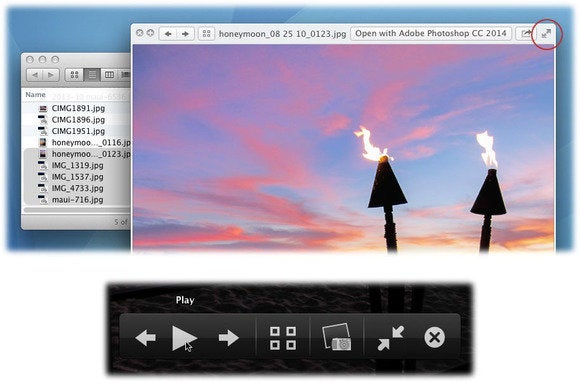
Task: Click the Quick Look previous arrow button
Action: (x=168, y=34)
